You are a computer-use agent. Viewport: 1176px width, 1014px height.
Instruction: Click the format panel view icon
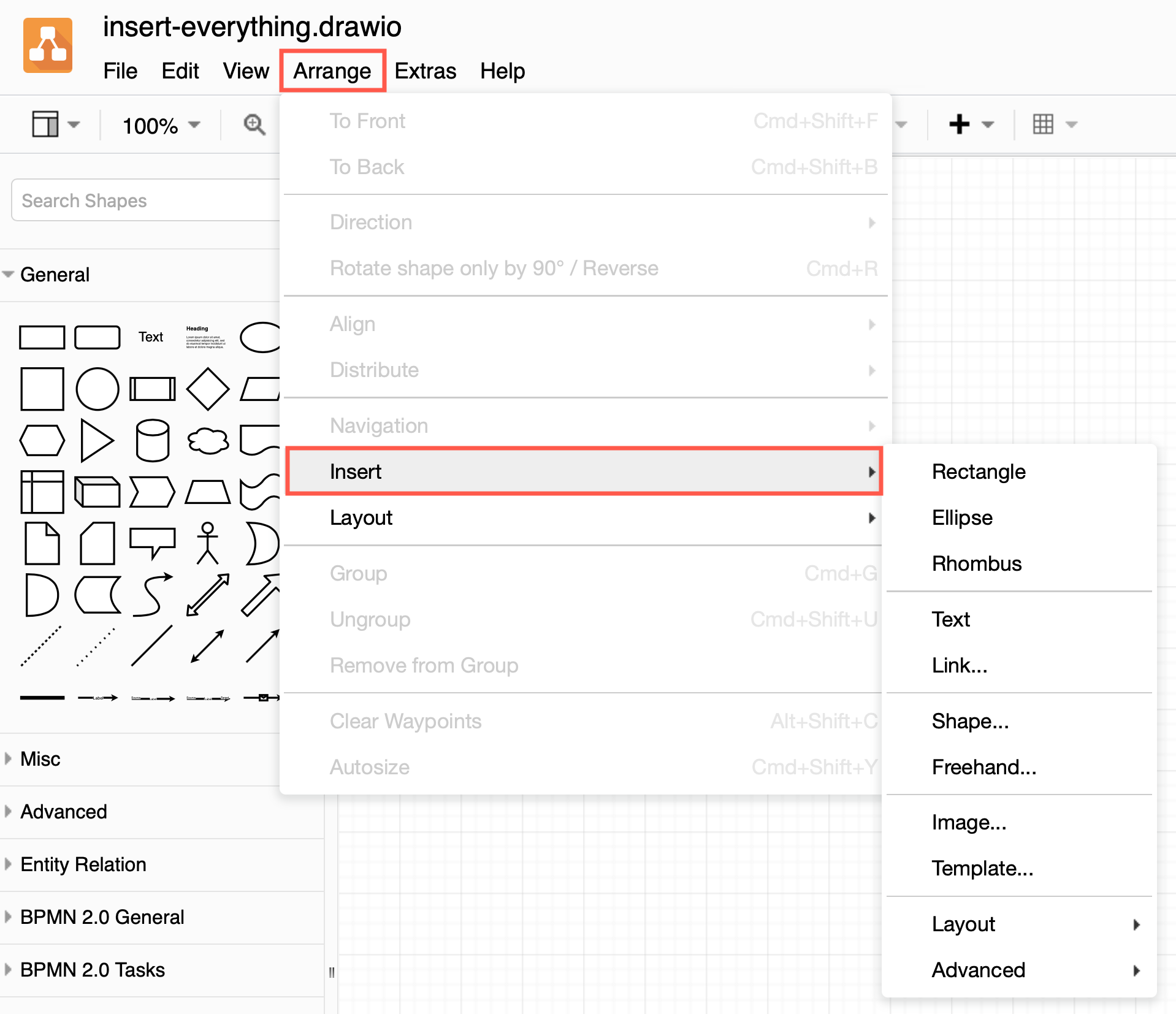click(x=44, y=124)
